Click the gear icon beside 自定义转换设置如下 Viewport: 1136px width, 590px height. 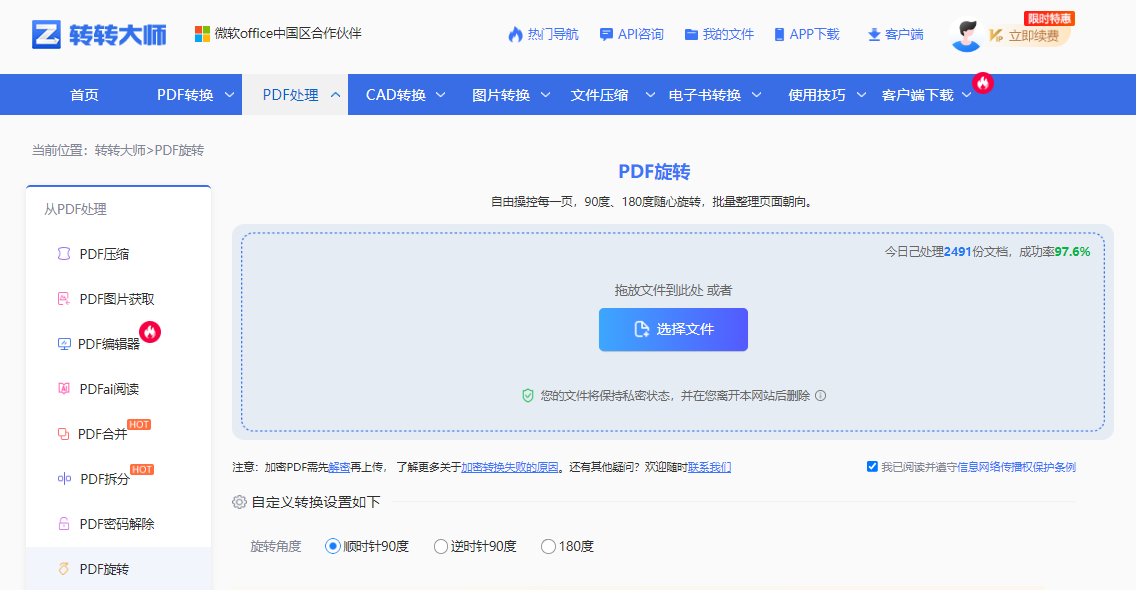239,502
